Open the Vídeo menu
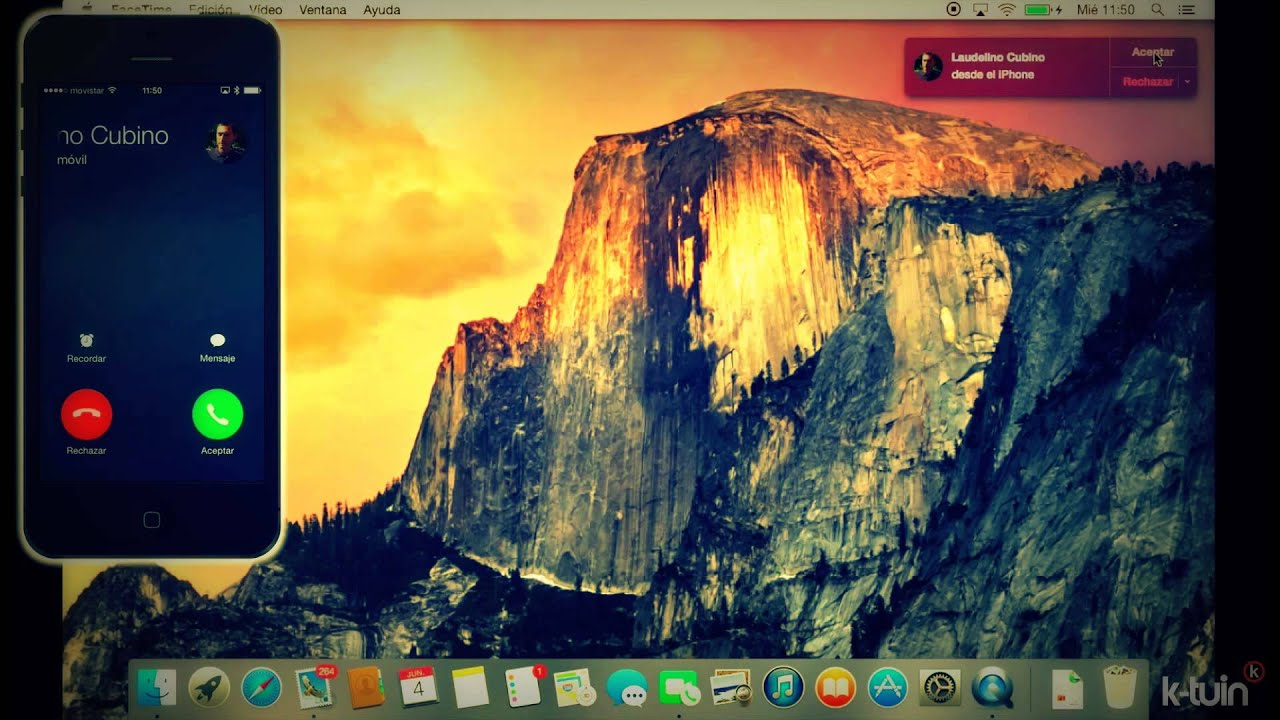This screenshot has width=1280, height=720. point(265,9)
